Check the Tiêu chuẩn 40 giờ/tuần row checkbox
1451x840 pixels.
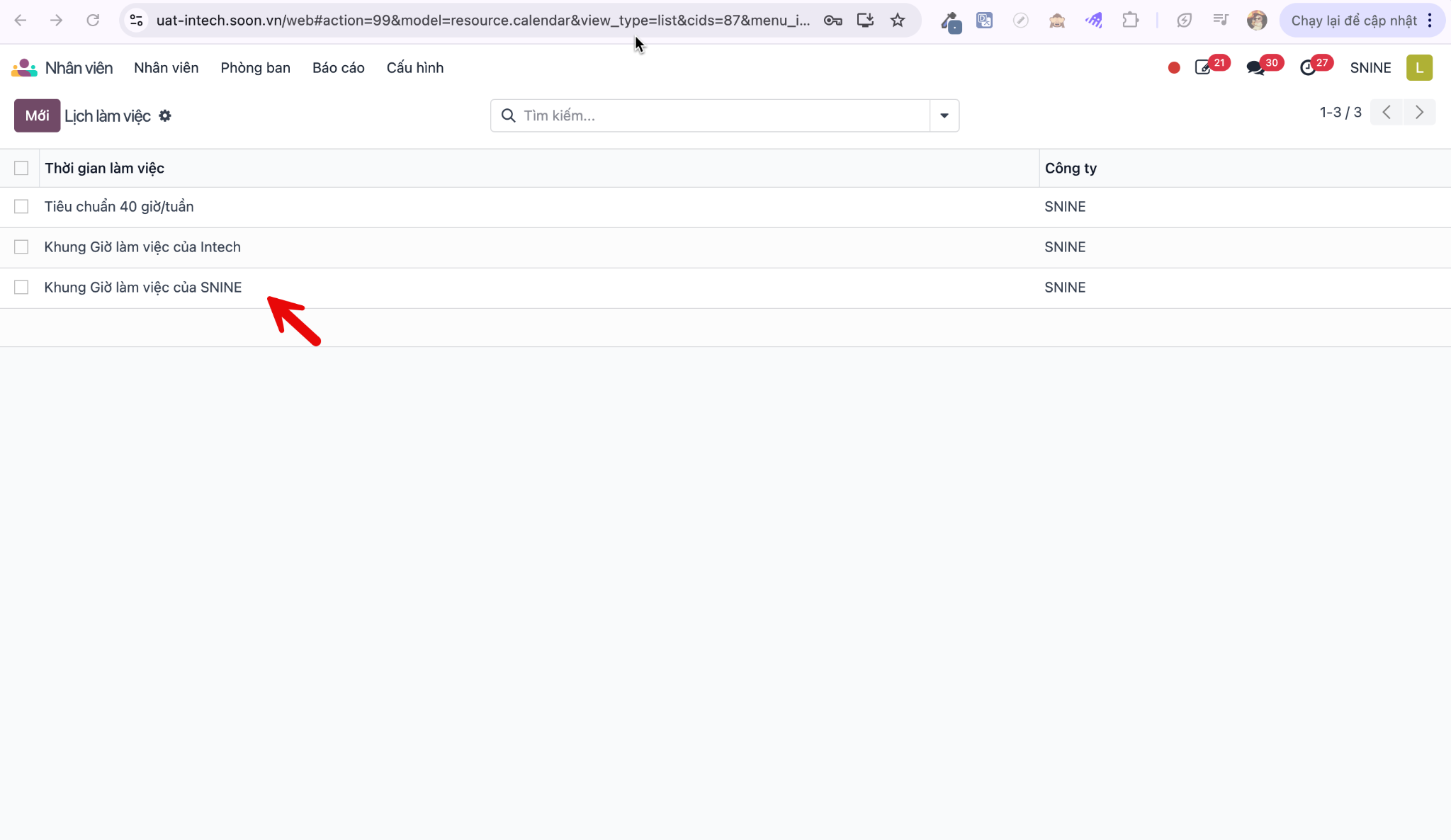[21, 206]
